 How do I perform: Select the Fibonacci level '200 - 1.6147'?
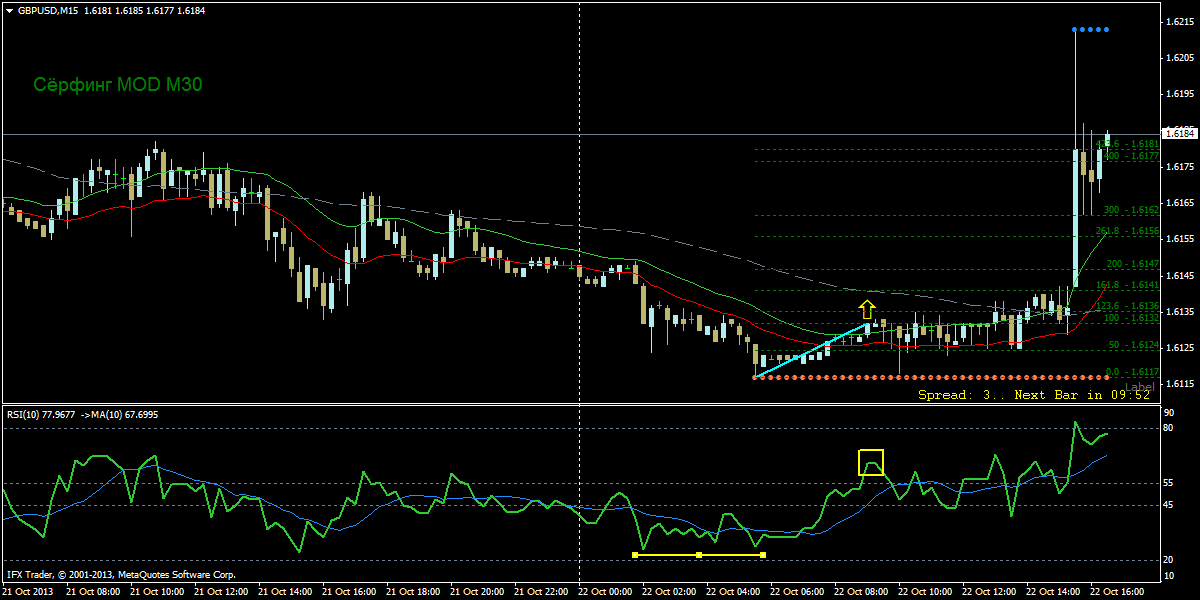(x=1131, y=264)
